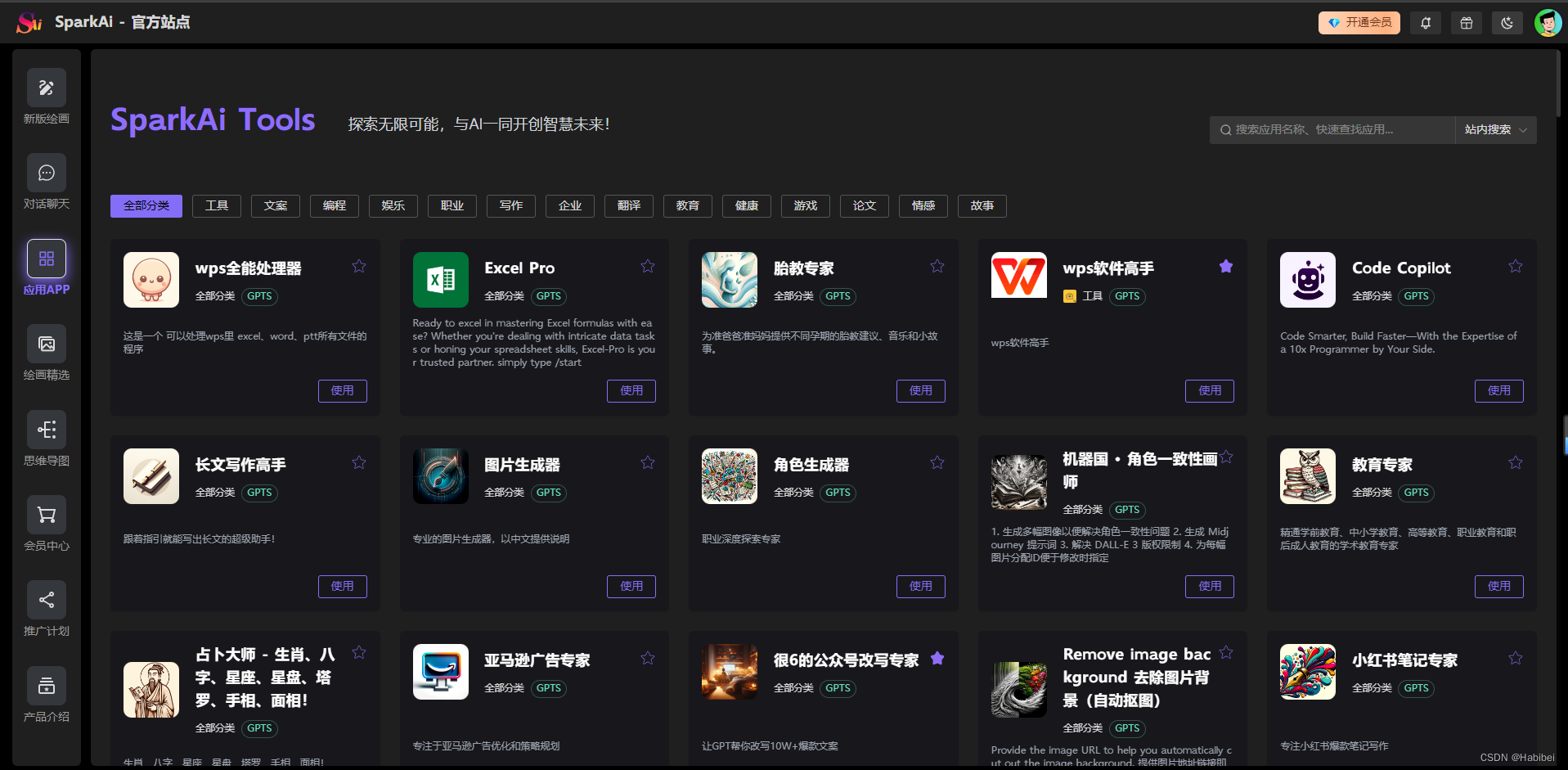
Task: Click the 小红书笔记专家 app icon
Action: tap(1308, 672)
